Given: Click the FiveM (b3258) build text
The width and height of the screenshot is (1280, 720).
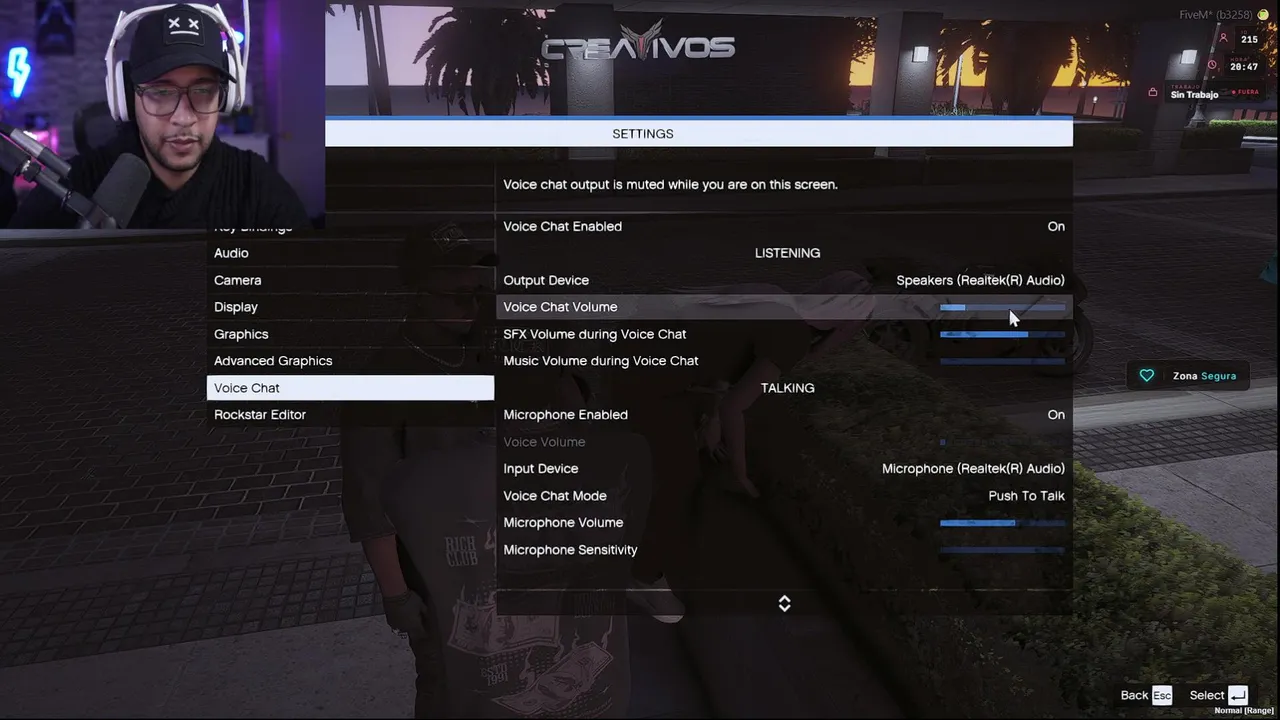Looking at the screenshot, I should pyautogui.click(x=1215, y=15).
